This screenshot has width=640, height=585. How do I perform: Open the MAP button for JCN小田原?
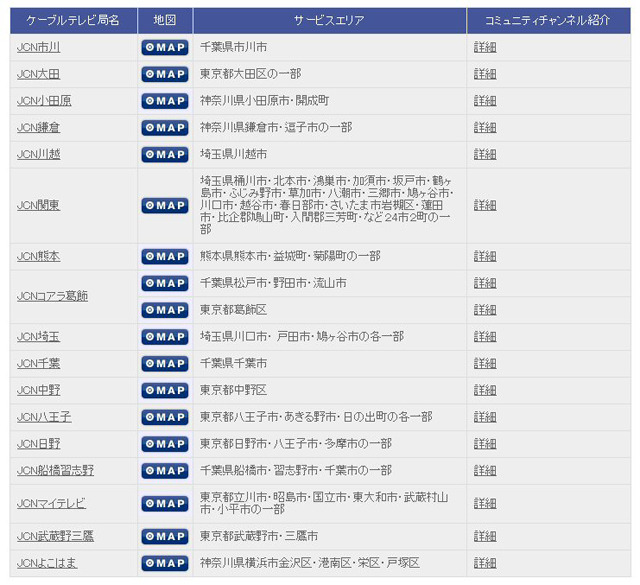tap(165, 101)
